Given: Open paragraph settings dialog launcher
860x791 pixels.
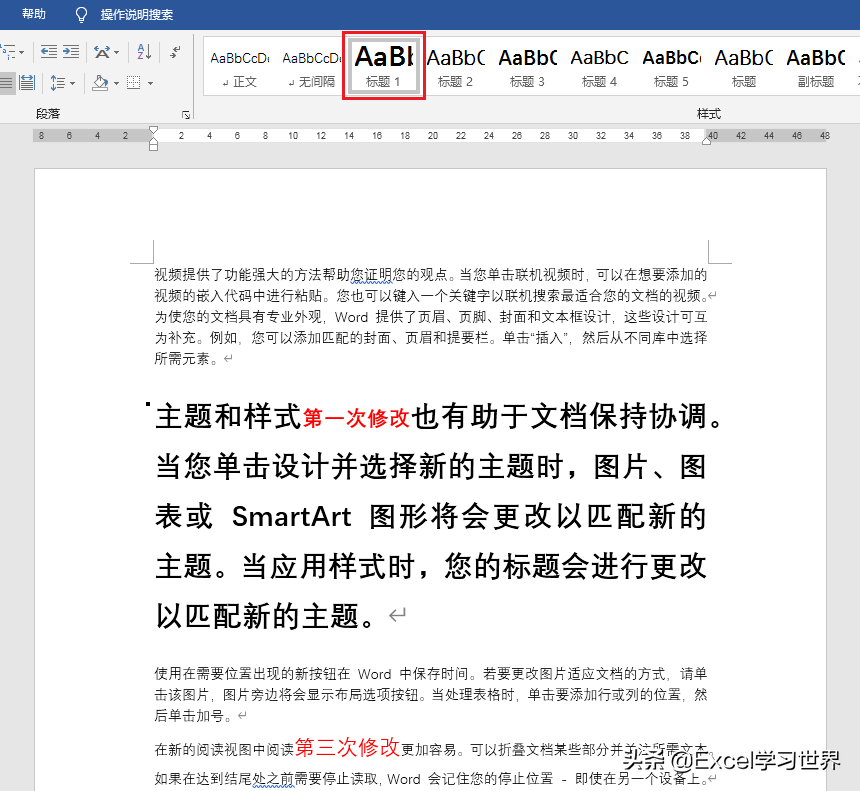Looking at the screenshot, I should (x=186, y=115).
